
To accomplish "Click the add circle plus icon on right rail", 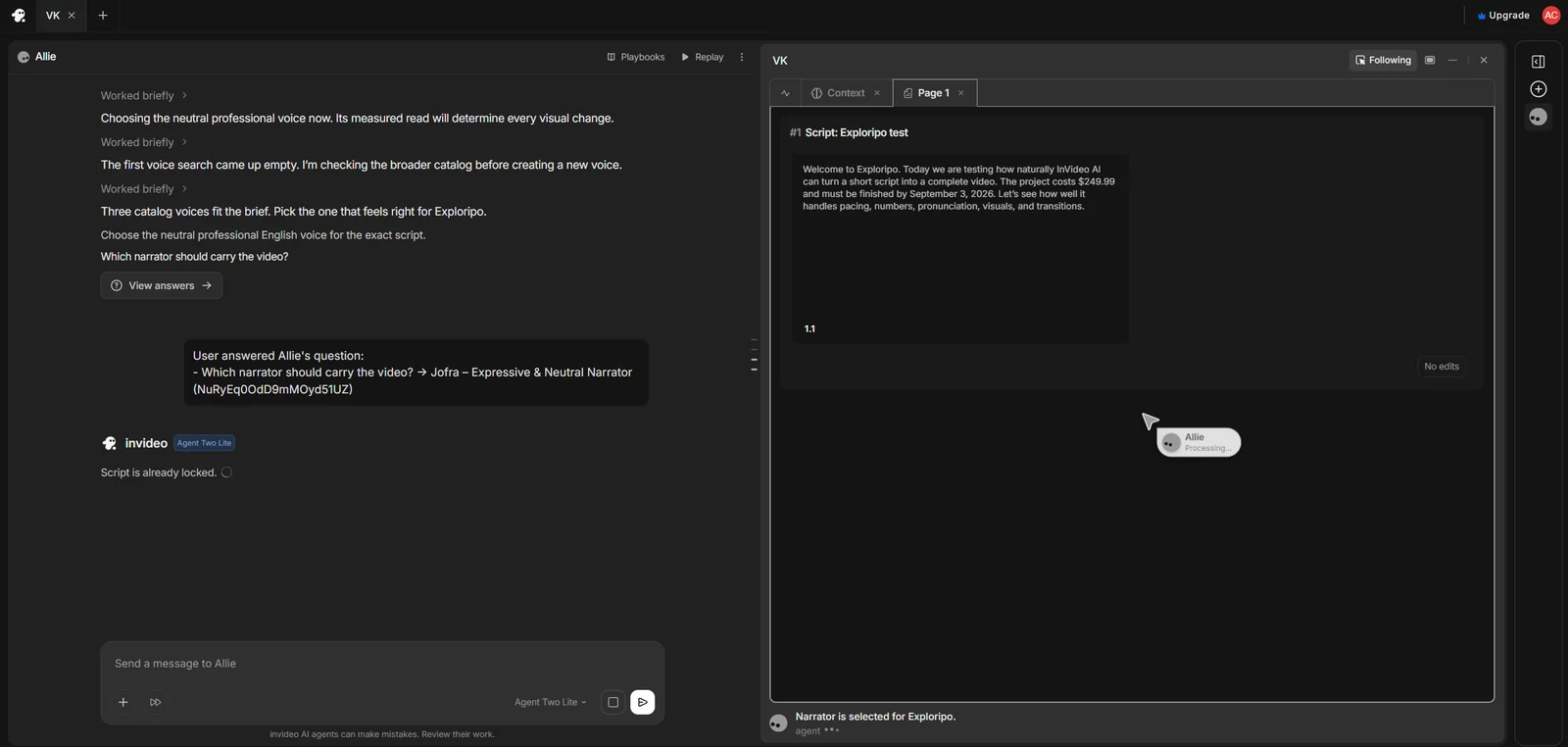I will pos(1539,89).
